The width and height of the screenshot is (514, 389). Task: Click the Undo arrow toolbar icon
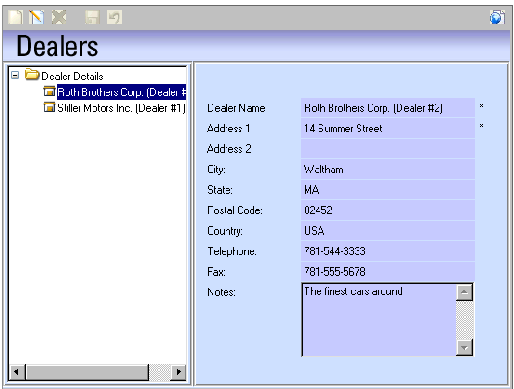(114, 17)
